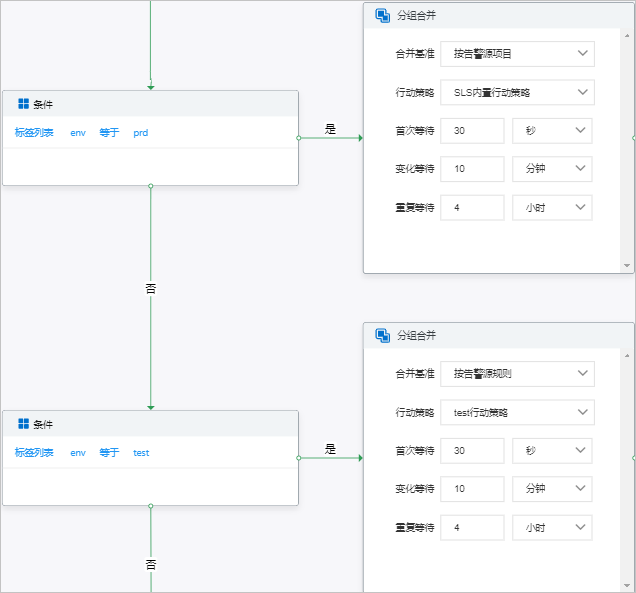Open the 行动策略 dropdown showing SLS内置行动策略

coord(518,92)
